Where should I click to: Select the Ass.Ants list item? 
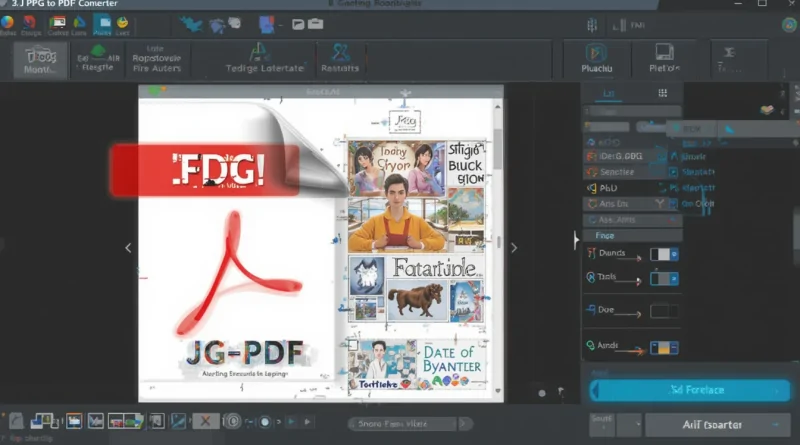tap(632, 220)
